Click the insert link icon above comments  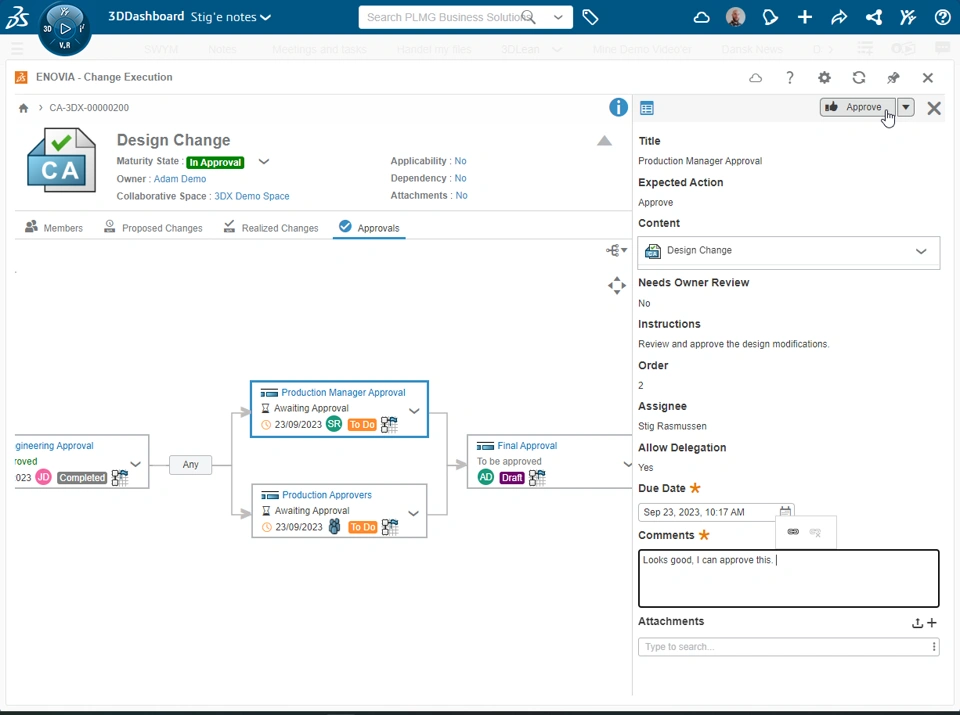793,531
